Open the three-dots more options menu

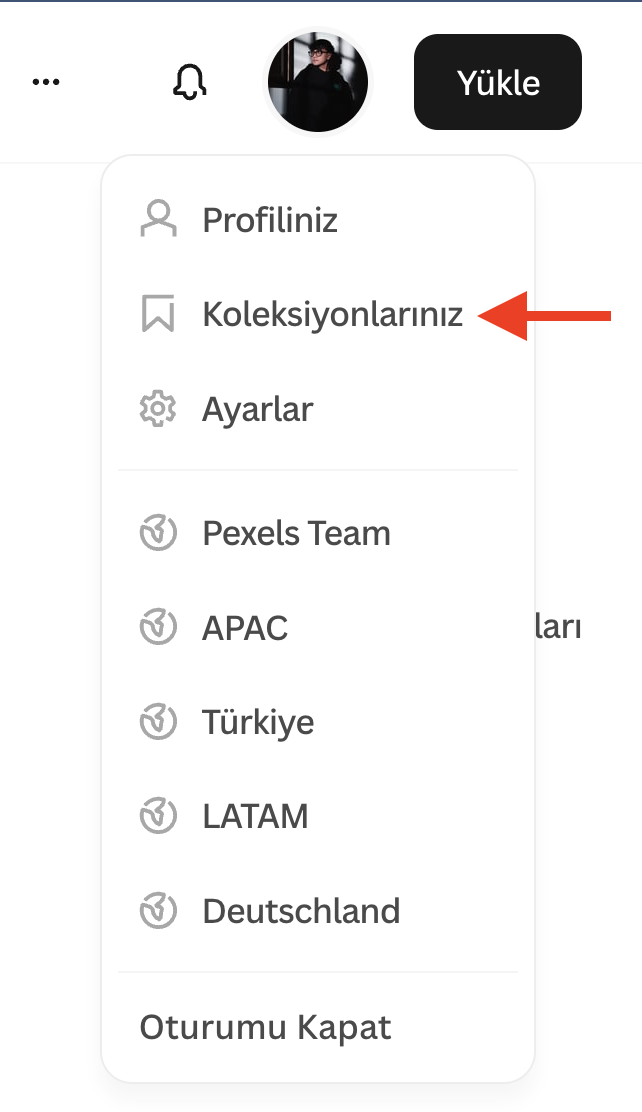[46, 82]
